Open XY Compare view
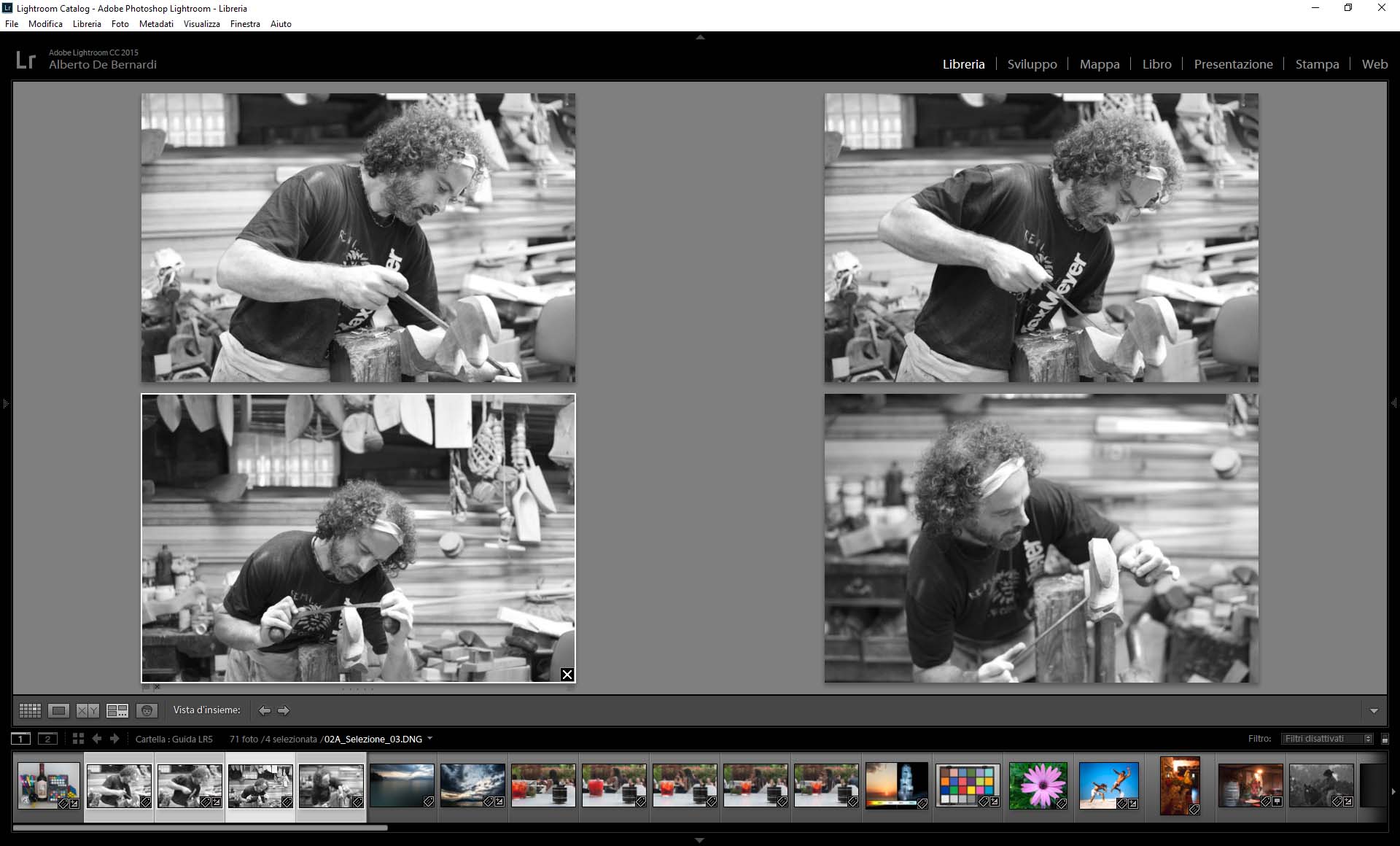Viewport: 1400px width, 846px height. pos(87,710)
